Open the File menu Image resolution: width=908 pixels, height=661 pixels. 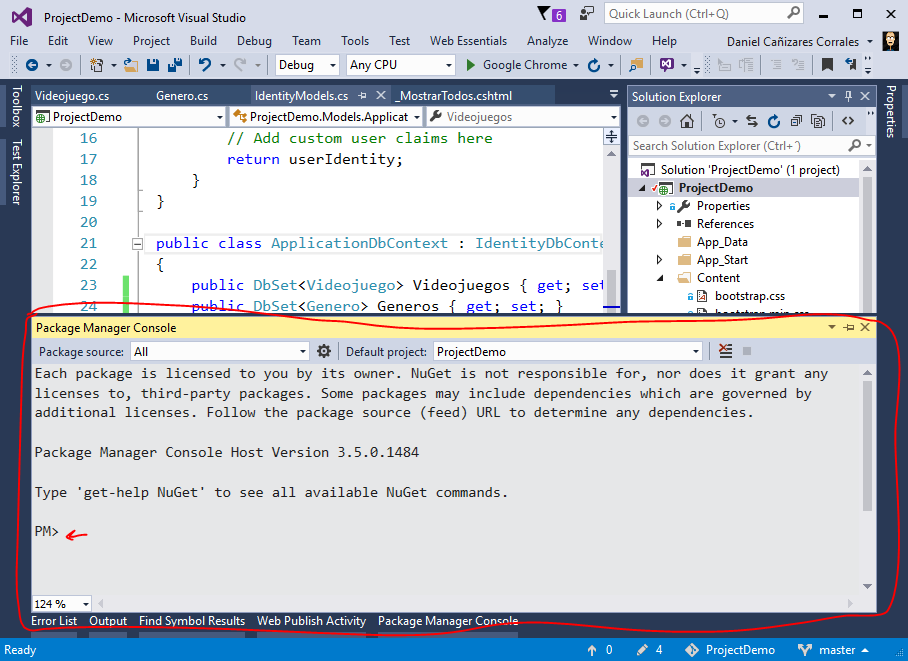point(19,41)
